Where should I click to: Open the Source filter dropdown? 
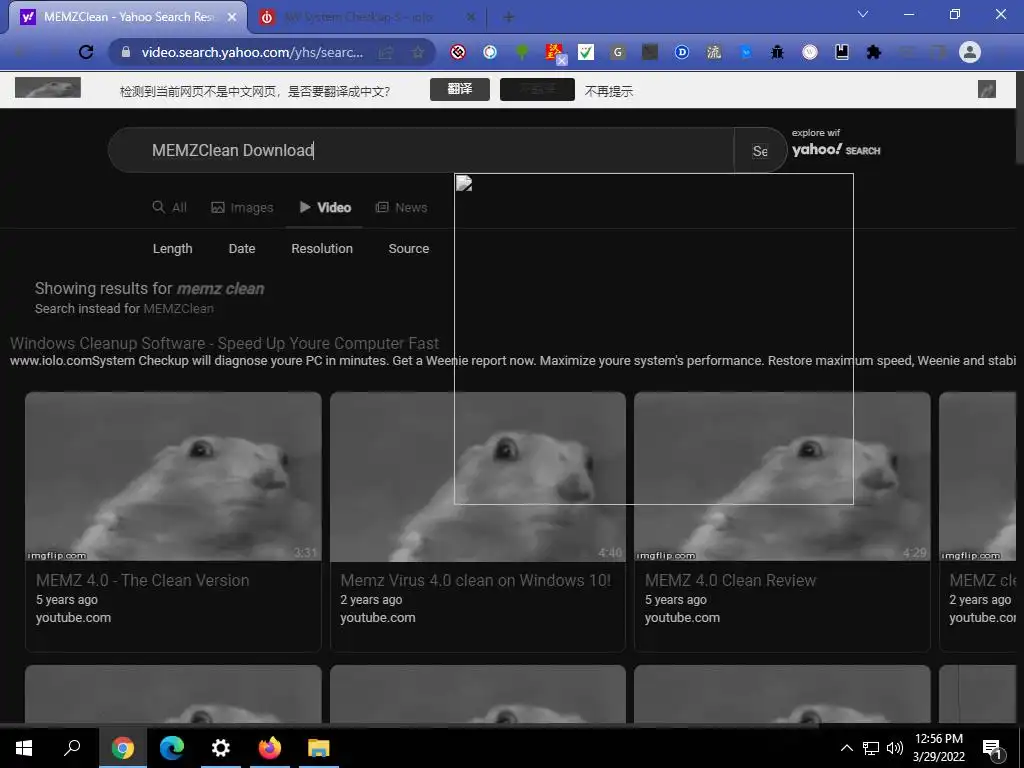click(409, 248)
